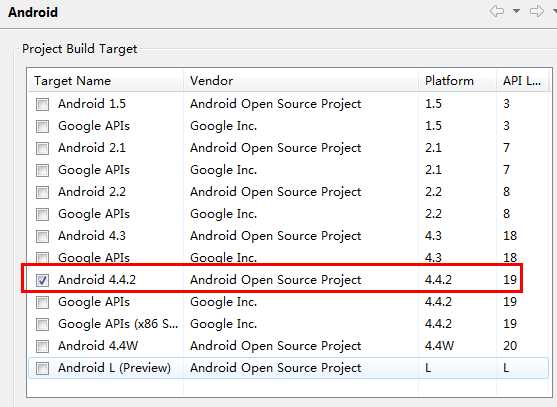Viewport: 557px width, 407px height.
Task: Enable the Android 2.1 target checkbox
Action: coord(42,148)
